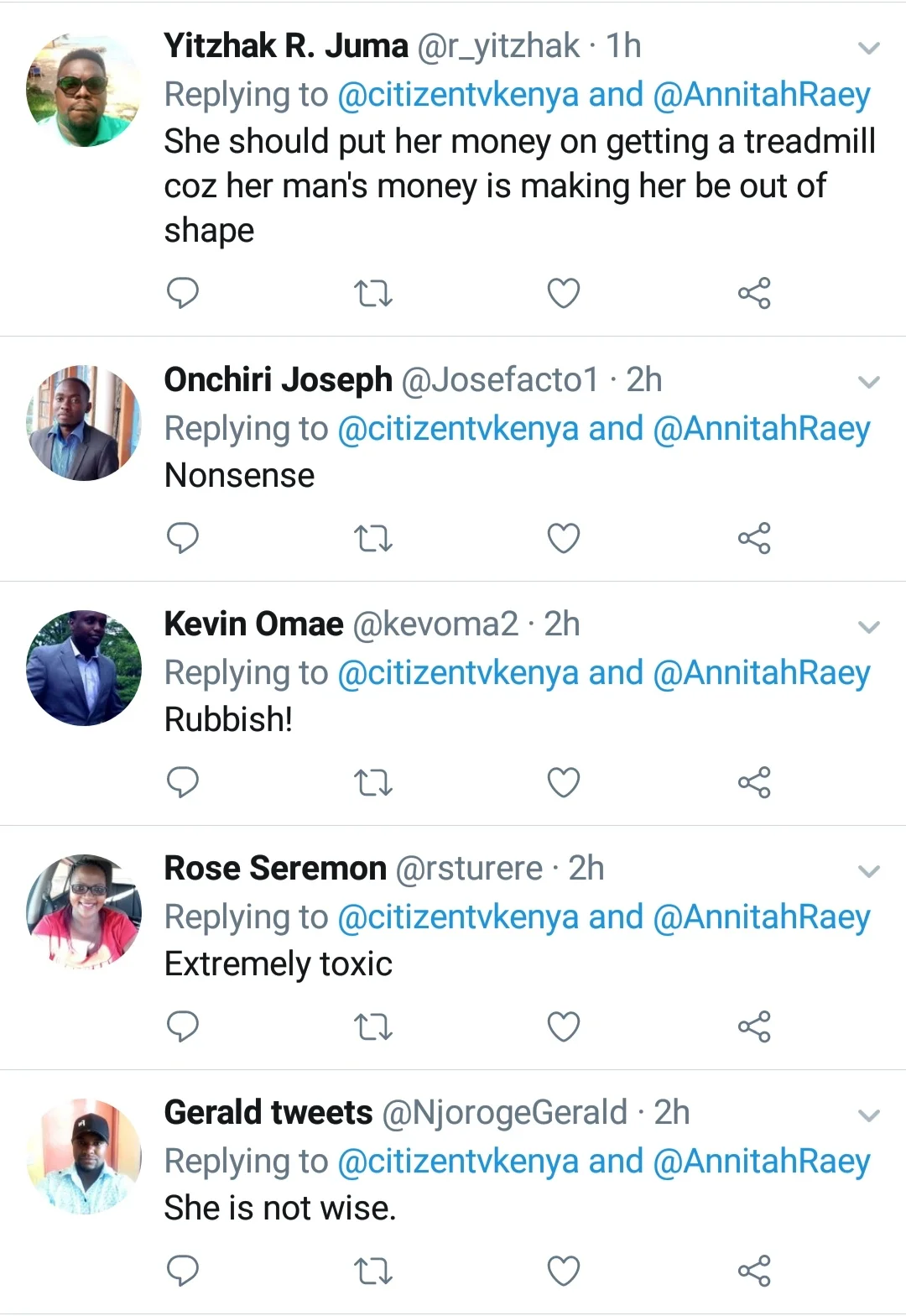Like Rose Seremon's "Extremely toxic" tweet
The width and height of the screenshot is (906, 1316).
click(563, 1026)
